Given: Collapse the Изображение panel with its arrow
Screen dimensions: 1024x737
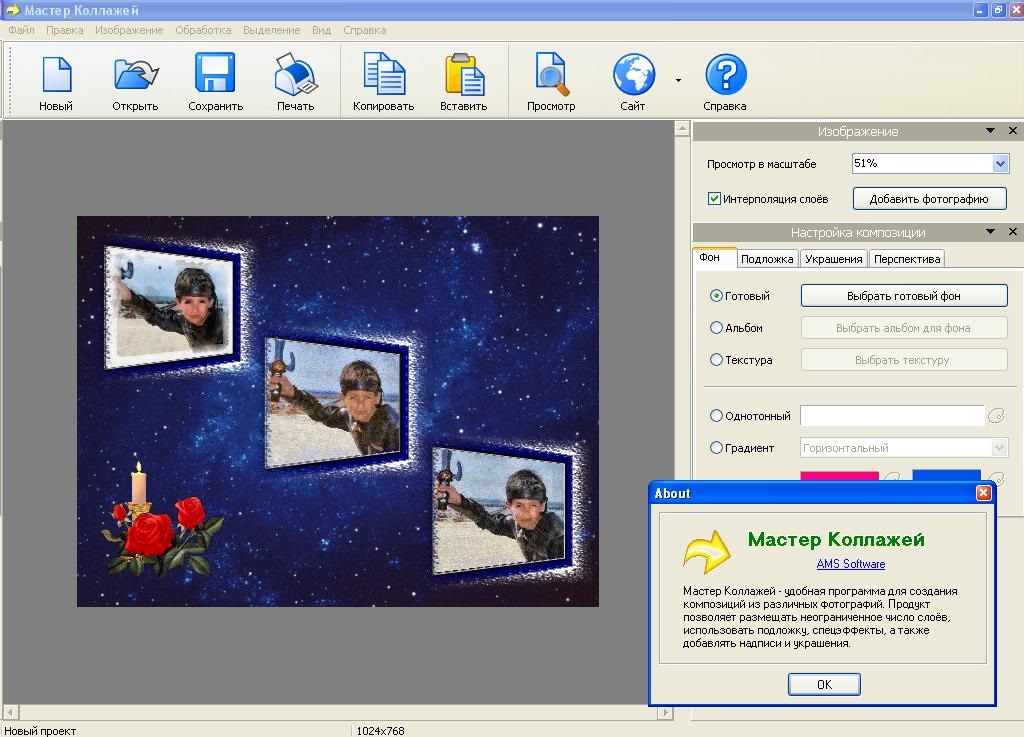Looking at the screenshot, I should click(x=990, y=131).
